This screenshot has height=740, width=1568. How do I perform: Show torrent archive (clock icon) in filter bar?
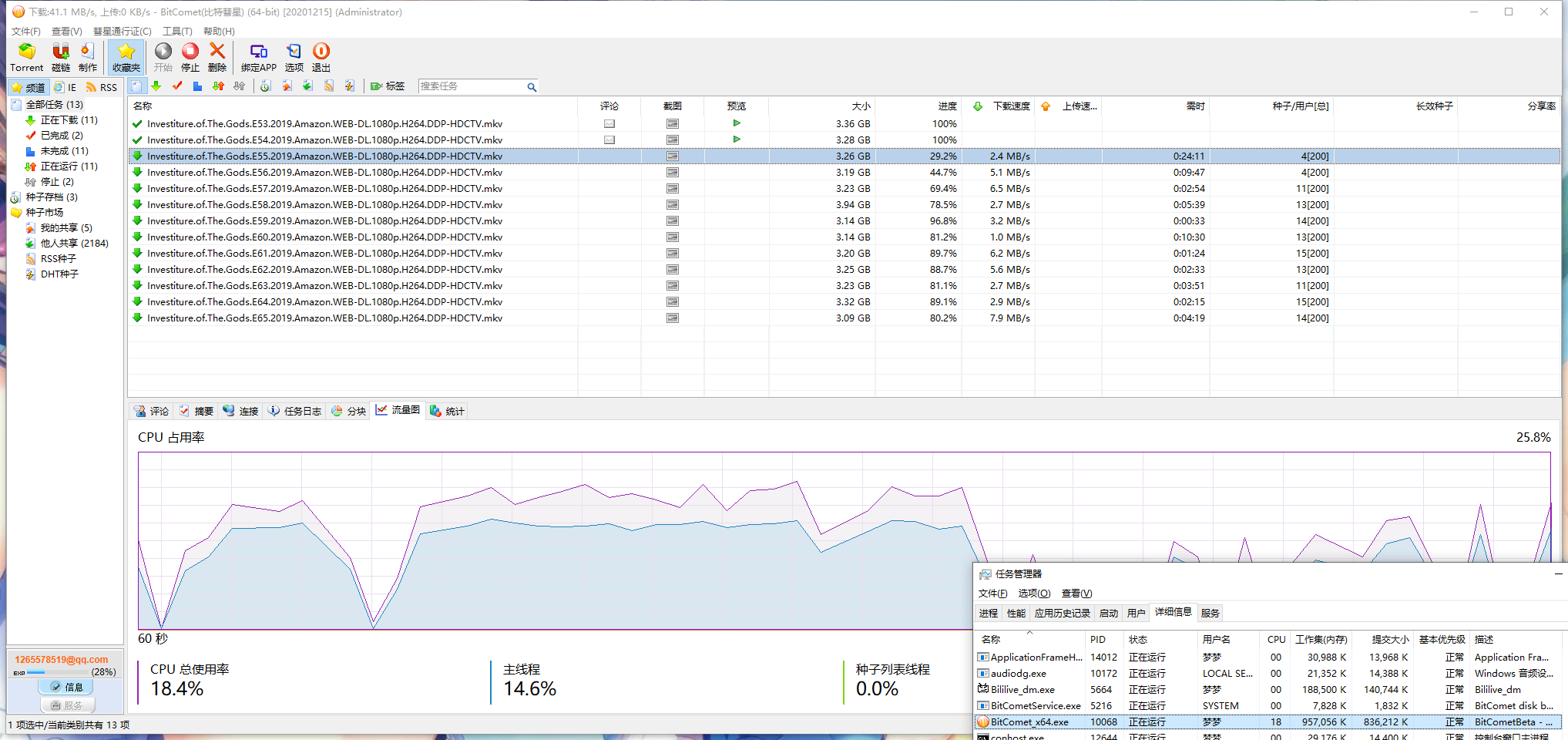tap(265, 86)
